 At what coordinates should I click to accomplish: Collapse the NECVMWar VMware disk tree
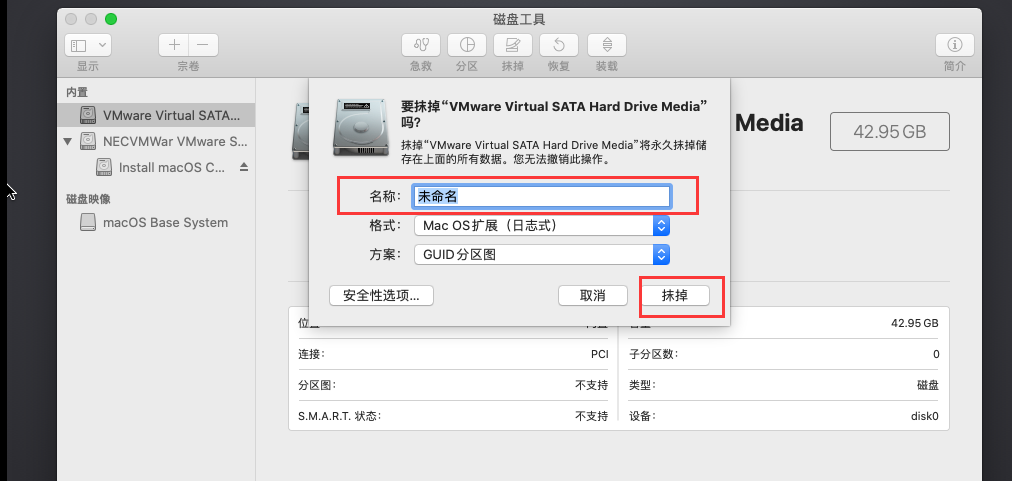68,141
